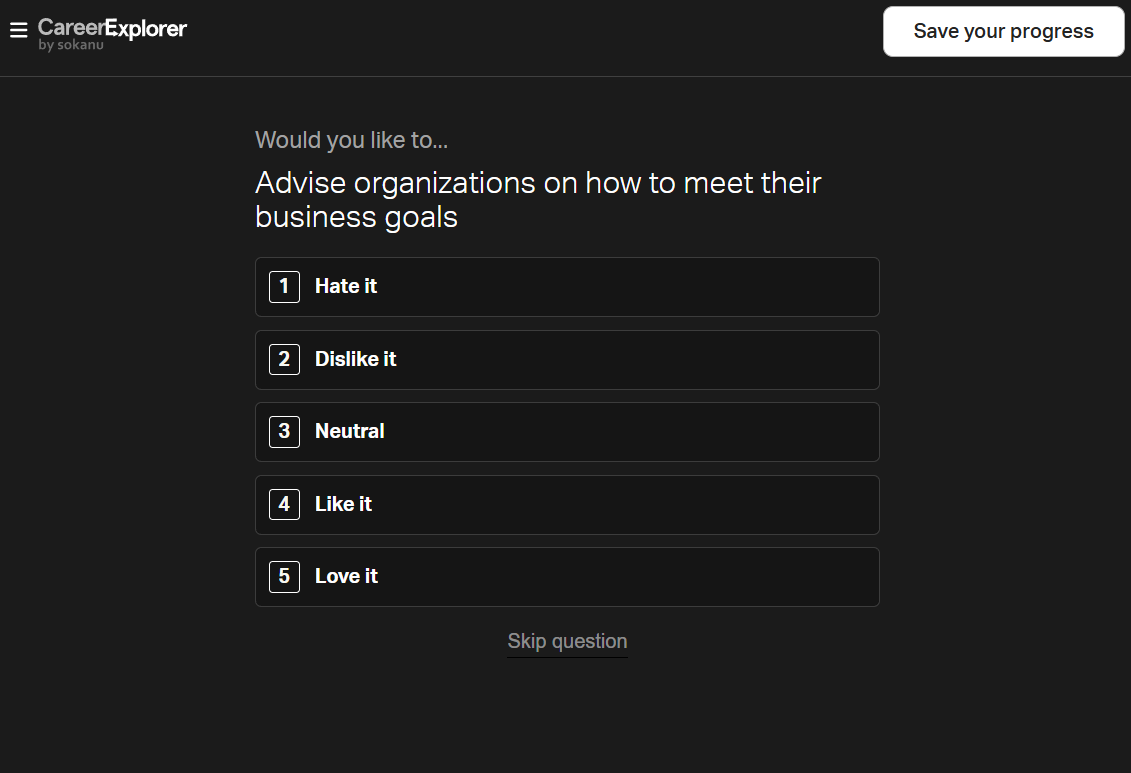Click the "Advise organizations" question heading
The width and height of the screenshot is (1131, 773).
pyautogui.click(x=538, y=200)
